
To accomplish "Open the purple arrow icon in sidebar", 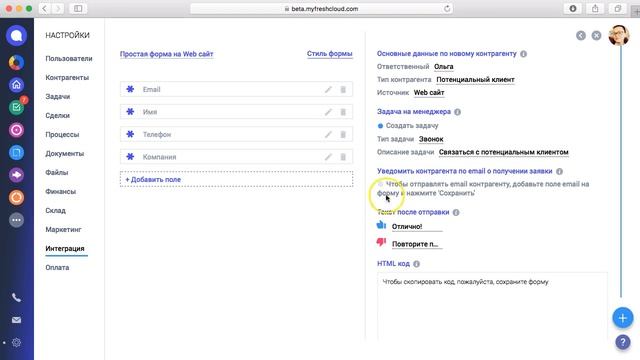I will click(16, 175).
